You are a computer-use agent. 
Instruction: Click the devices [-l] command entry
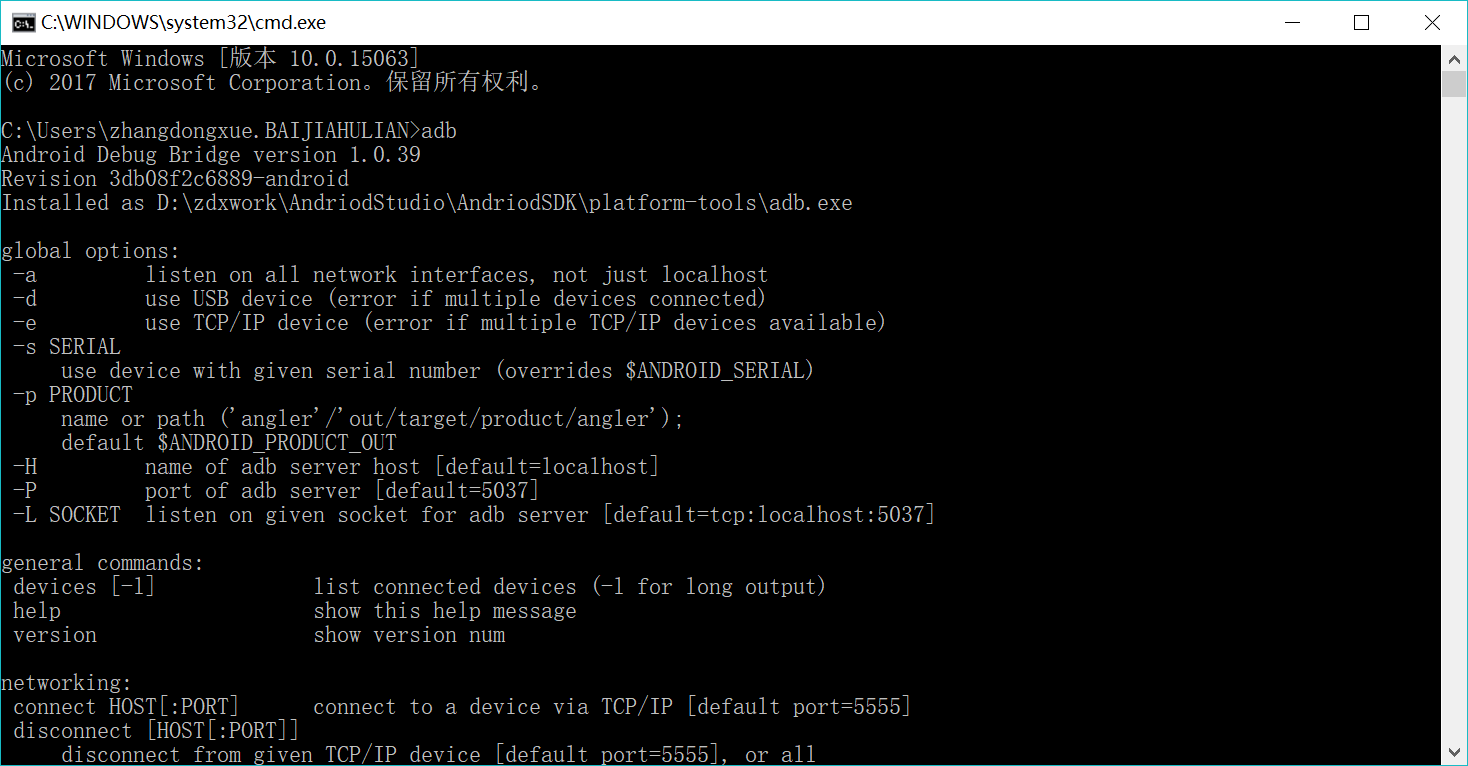pyautogui.click(x=84, y=587)
